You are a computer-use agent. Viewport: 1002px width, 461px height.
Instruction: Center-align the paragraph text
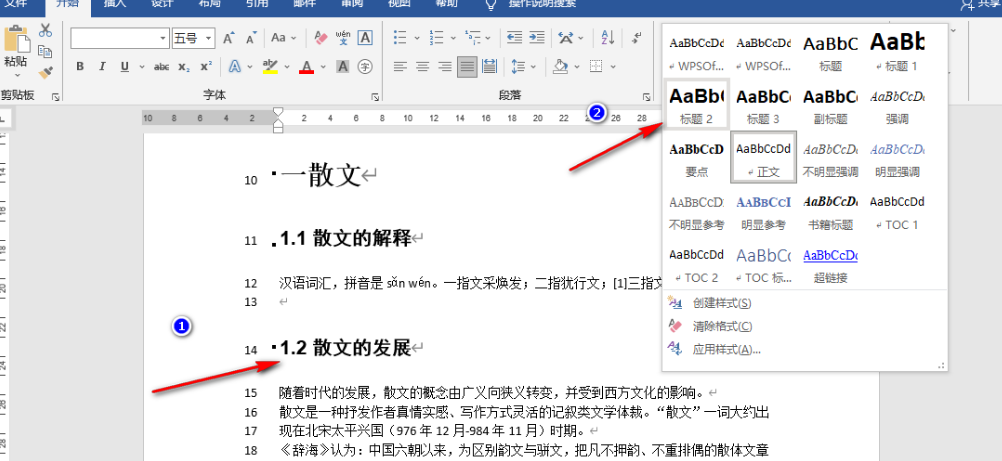click(421, 67)
